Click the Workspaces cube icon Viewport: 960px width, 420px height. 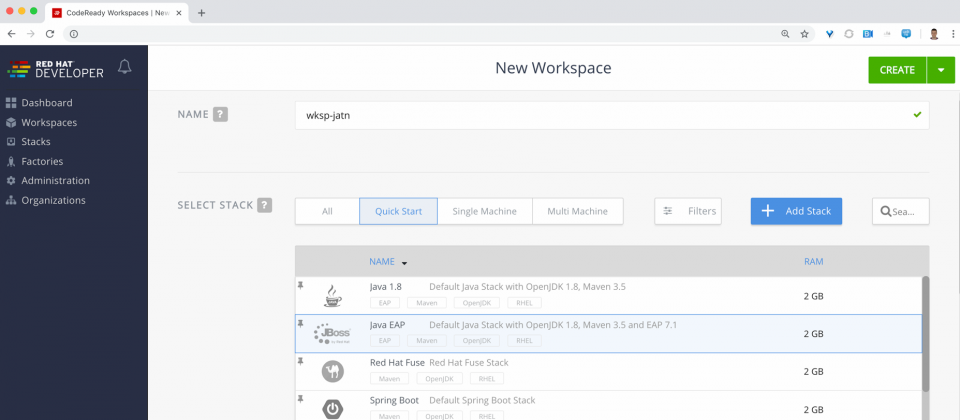pyautogui.click(x=11, y=122)
